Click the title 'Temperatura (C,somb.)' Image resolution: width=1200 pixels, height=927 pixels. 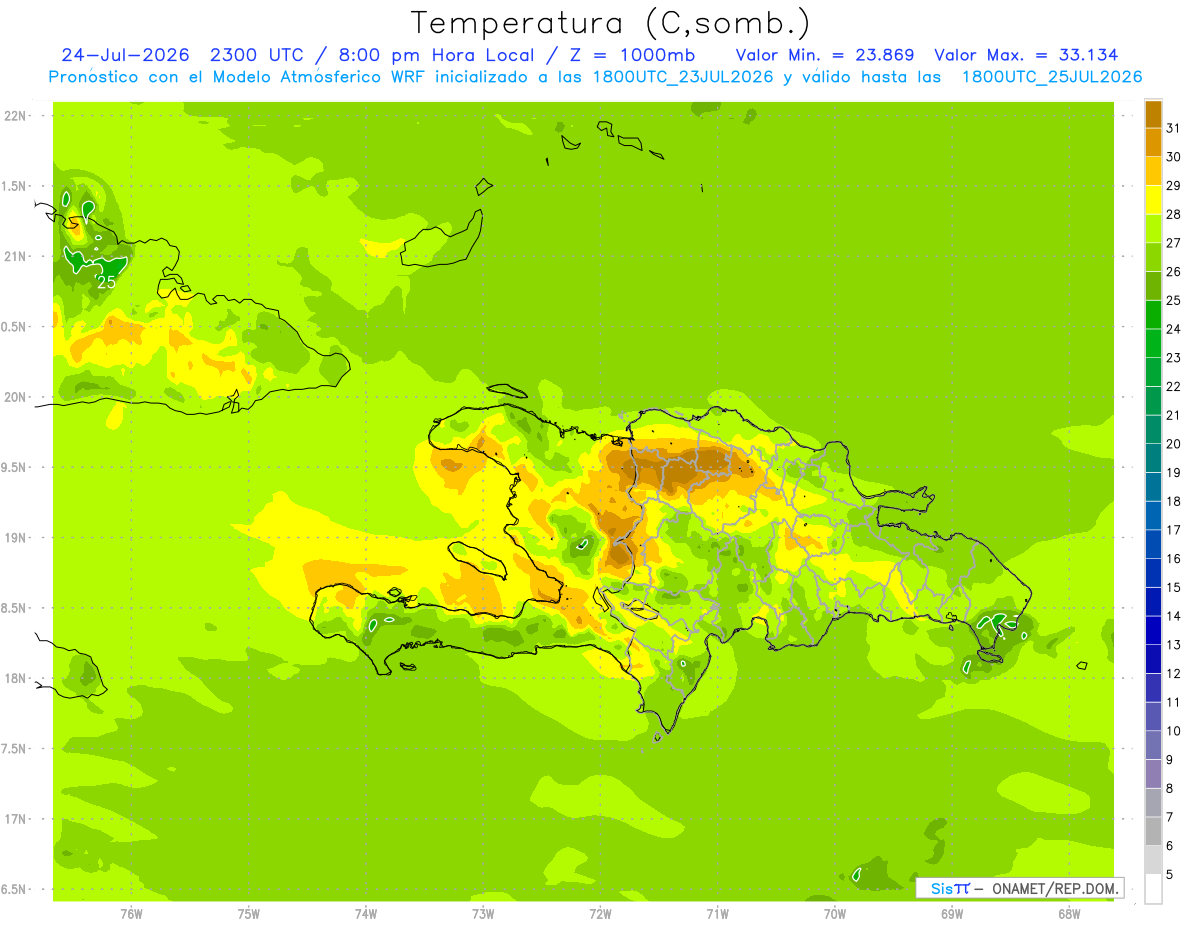click(611, 23)
